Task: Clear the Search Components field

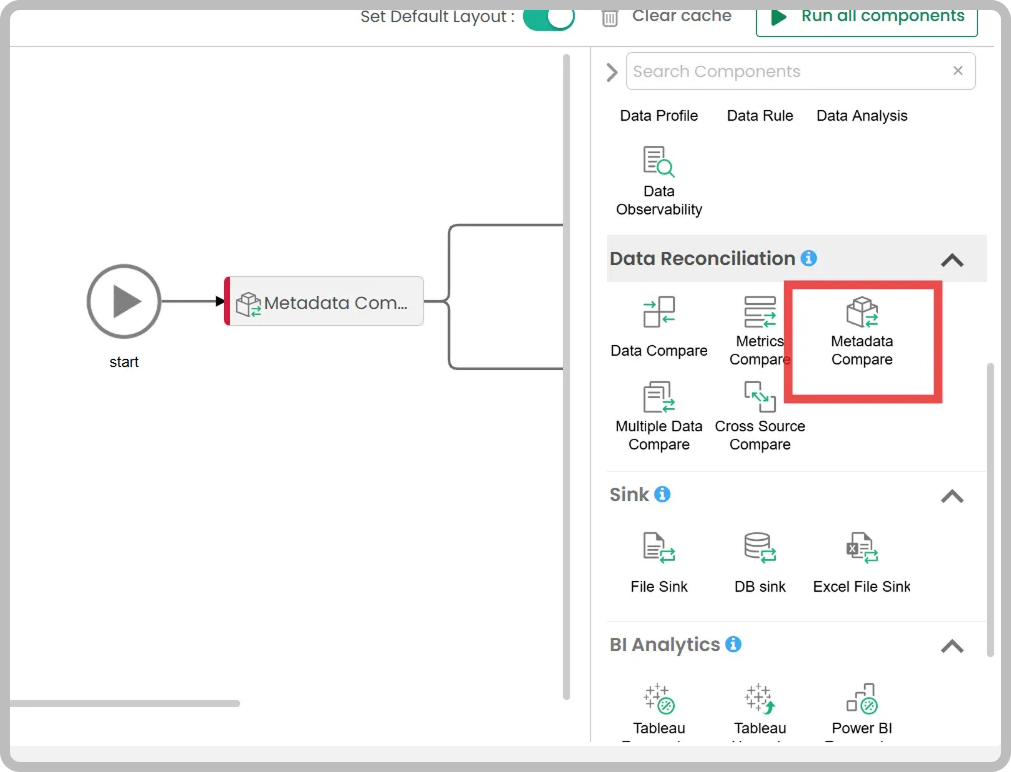Action: coord(957,70)
